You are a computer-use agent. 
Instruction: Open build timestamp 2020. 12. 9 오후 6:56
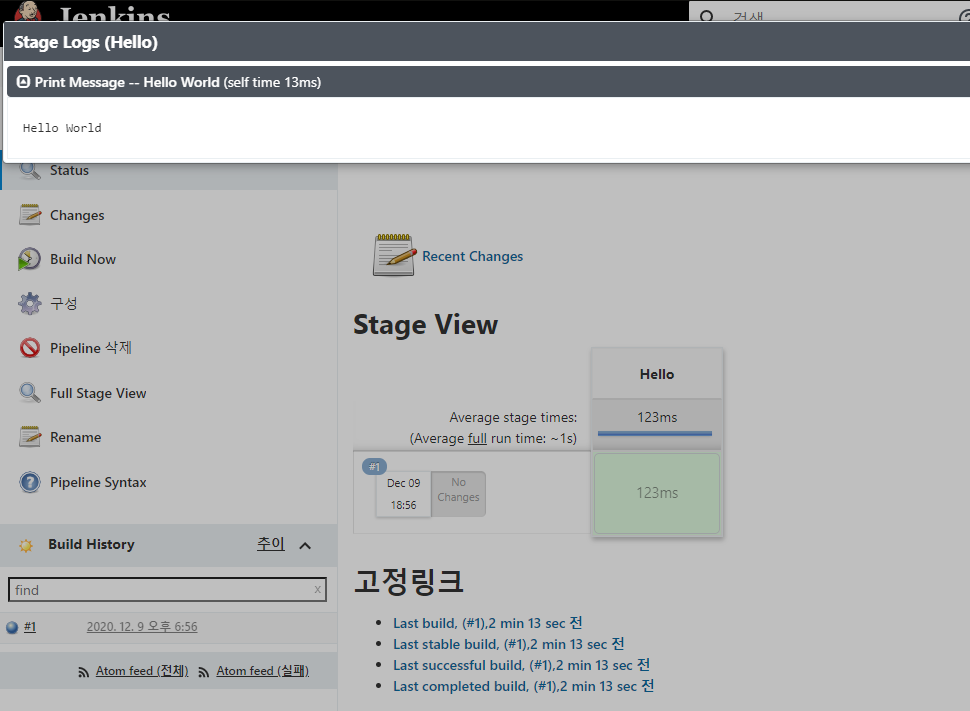(x=142, y=626)
